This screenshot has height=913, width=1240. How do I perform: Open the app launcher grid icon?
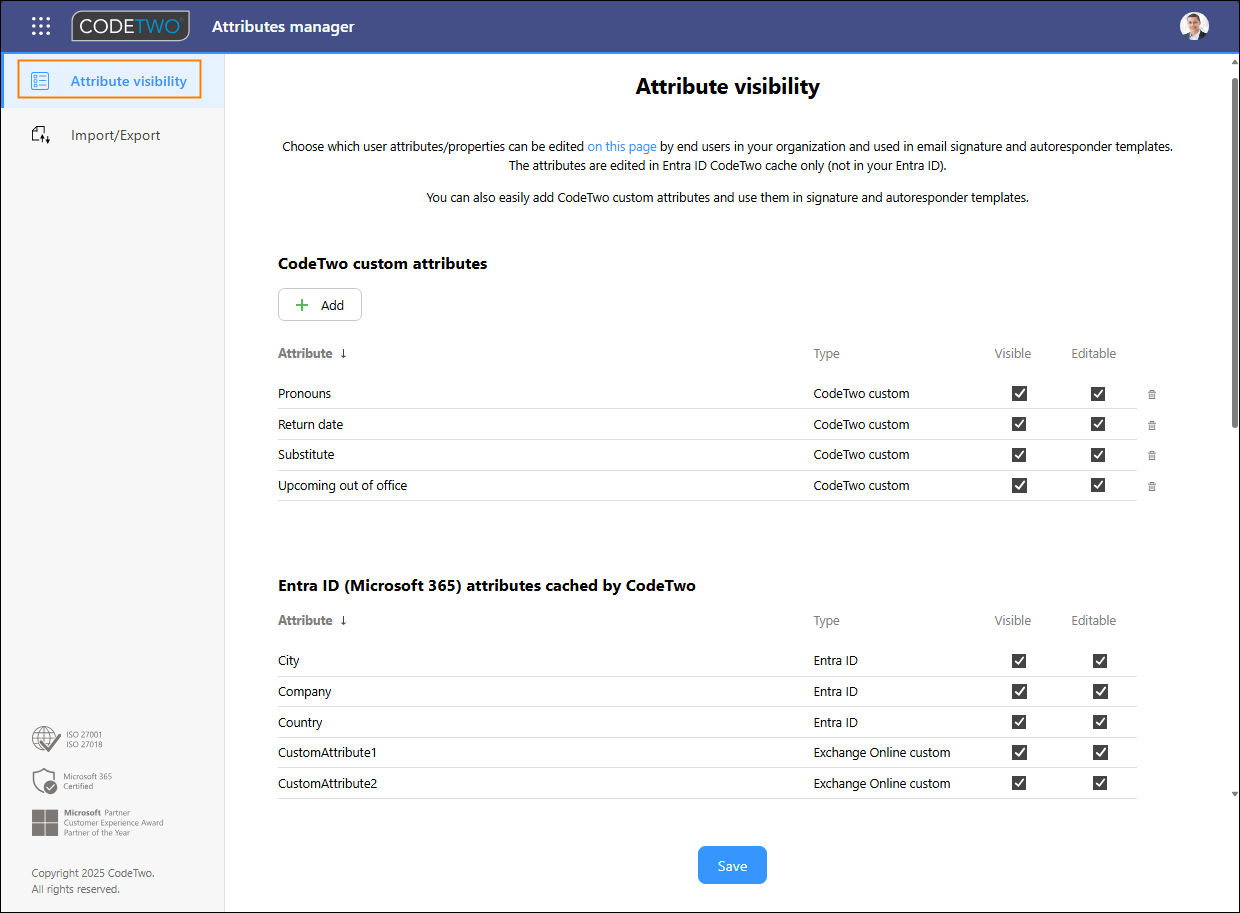[x=41, y=27]
